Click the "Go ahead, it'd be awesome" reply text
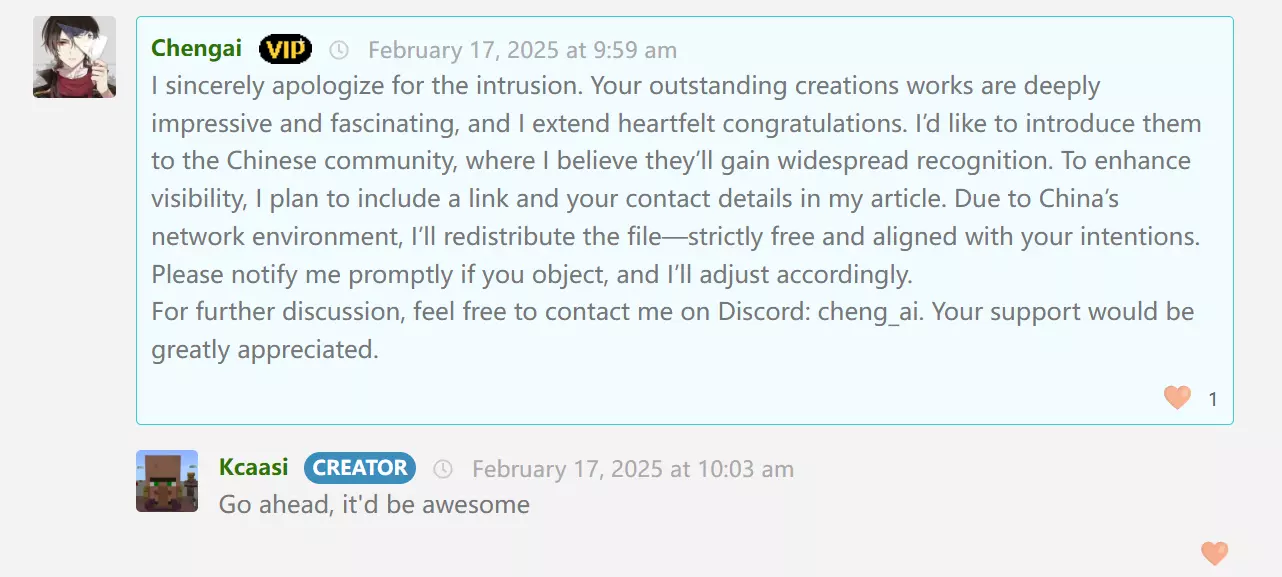1282x577 pixels. pyautogui.click(x=374, y=505)
